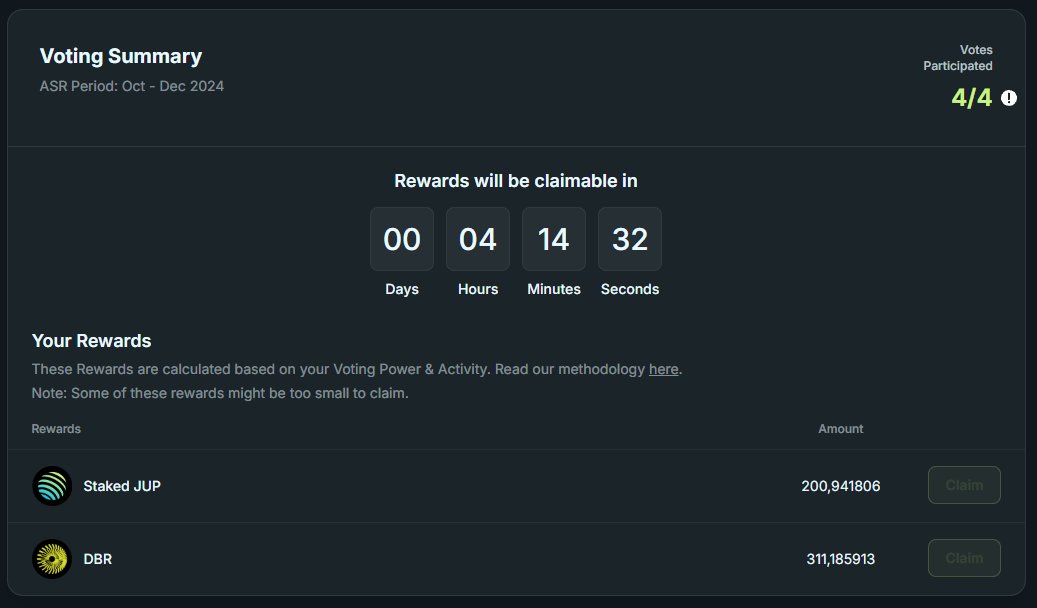
Task: Click the Staked JUP token logo
Action: click(x=52, y=486)
